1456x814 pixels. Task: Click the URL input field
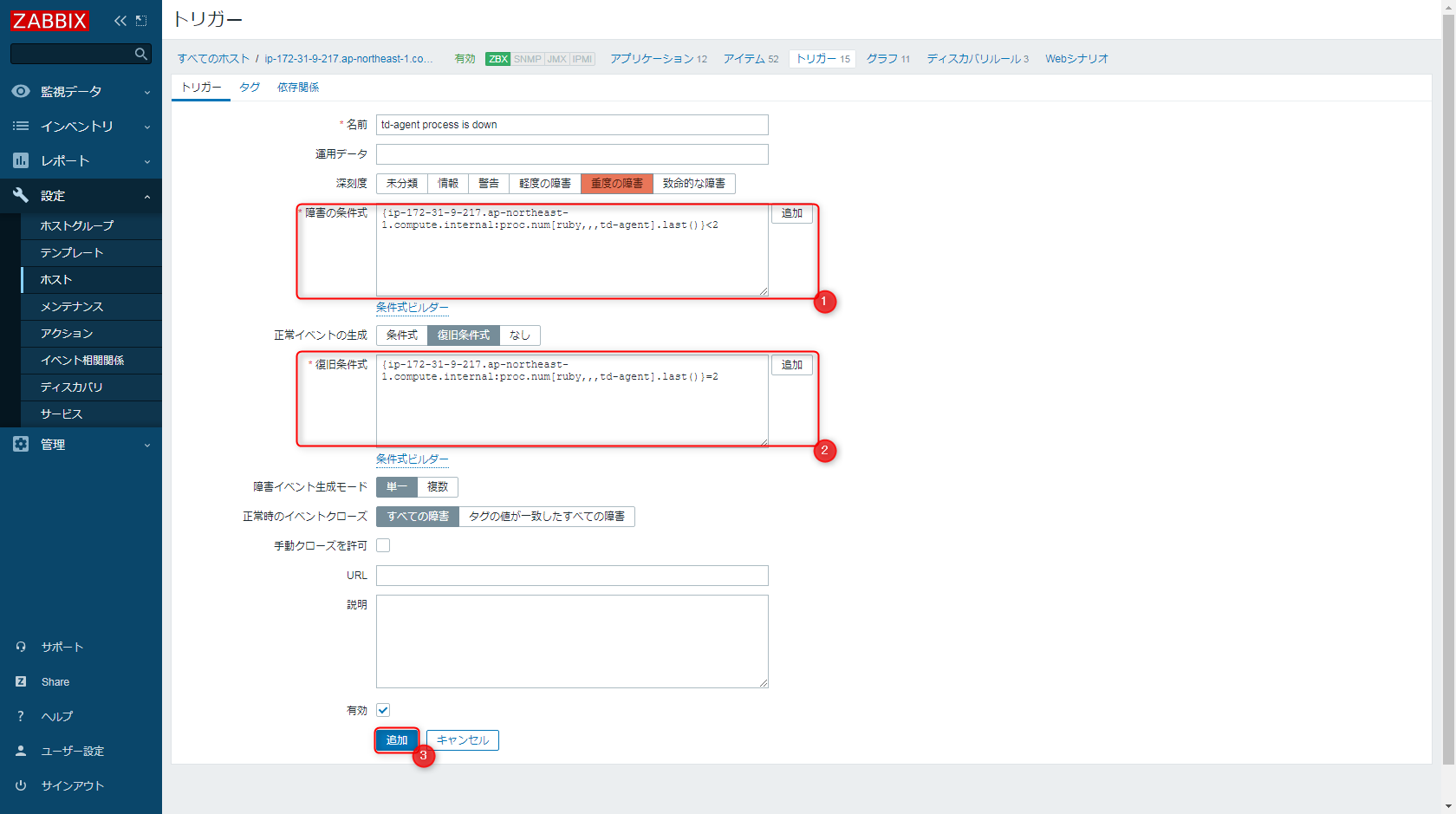pyautogui.click(x=572, y=576)
